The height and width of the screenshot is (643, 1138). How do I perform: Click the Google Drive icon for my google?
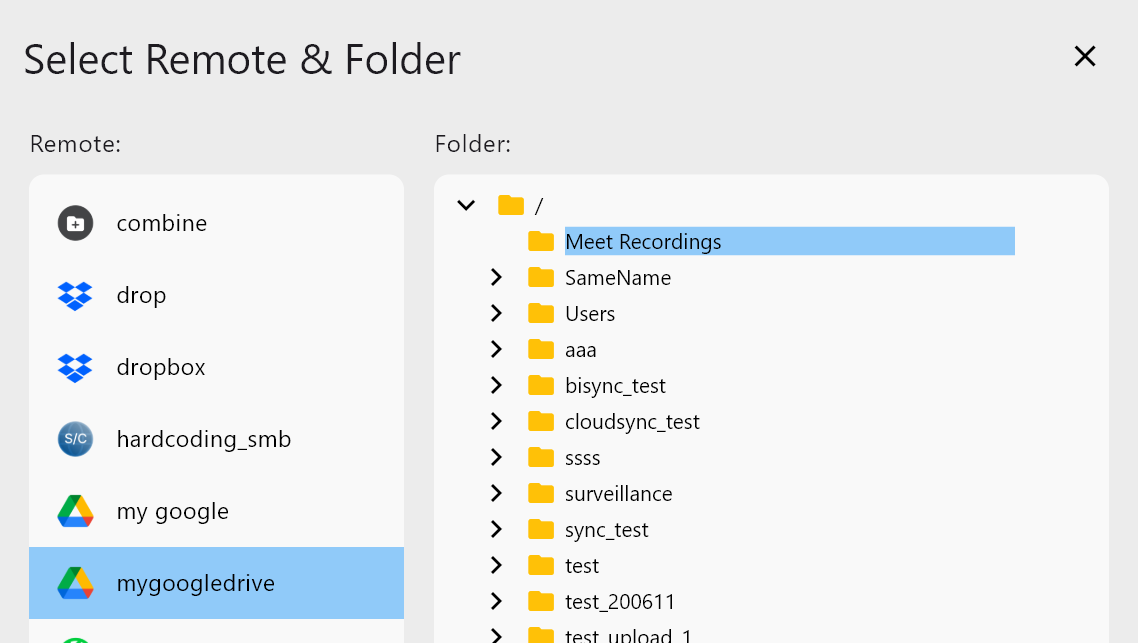point(75,511)
